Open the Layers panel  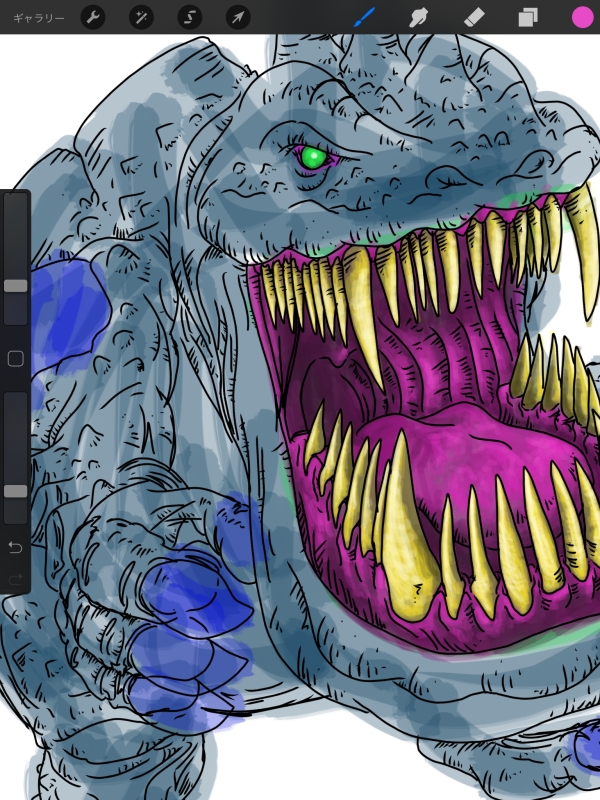point(528,17)
